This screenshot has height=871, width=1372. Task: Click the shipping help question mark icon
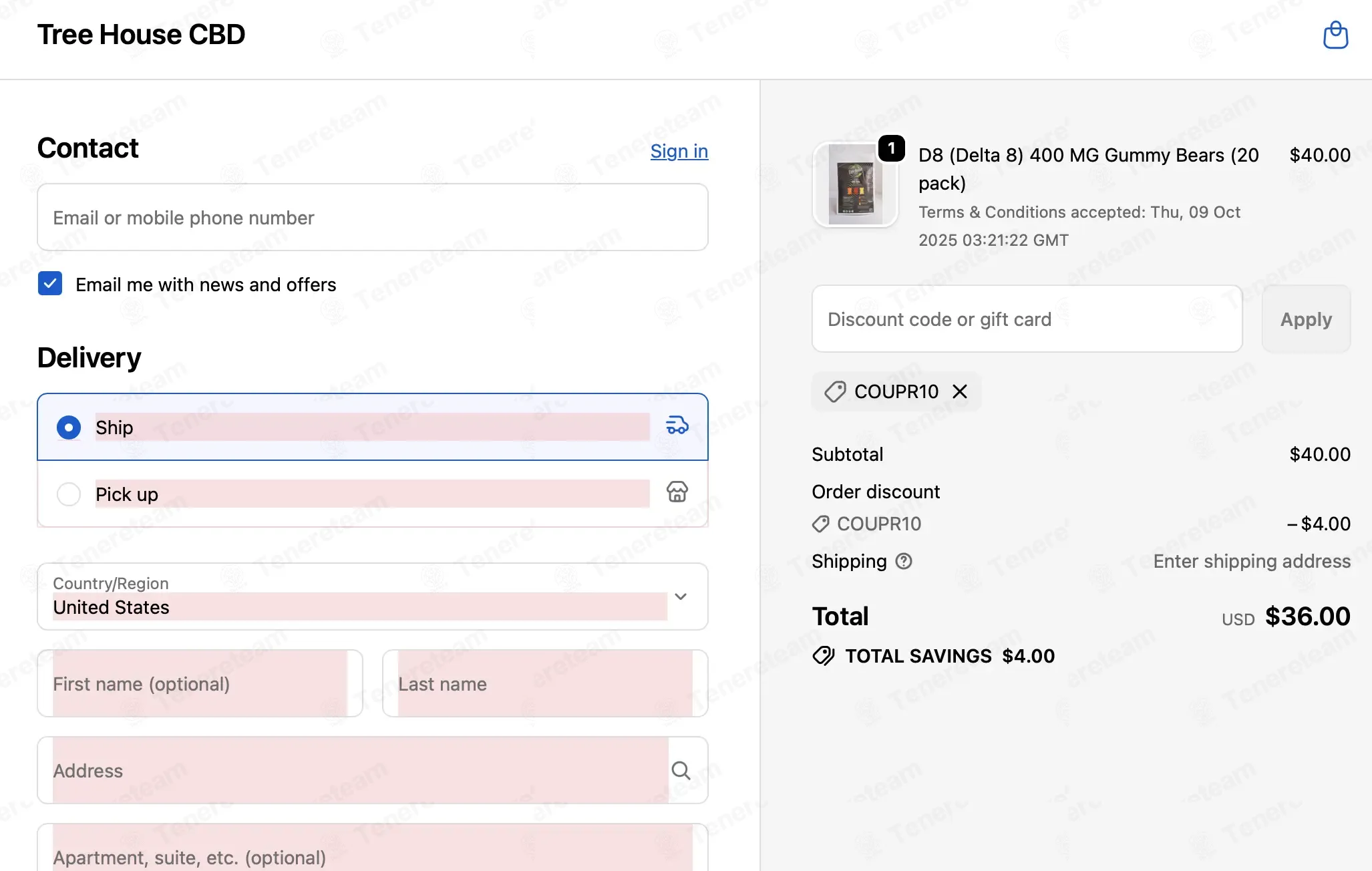pyautogui.click(x=903, y=561)
